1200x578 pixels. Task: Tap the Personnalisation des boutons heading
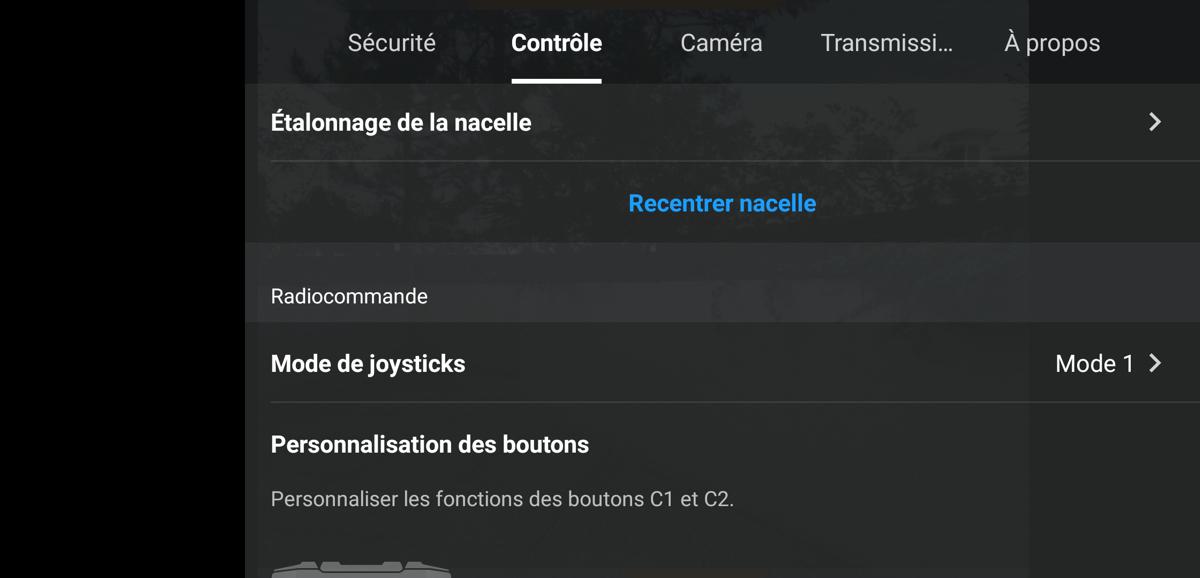(x=430, y=444)
